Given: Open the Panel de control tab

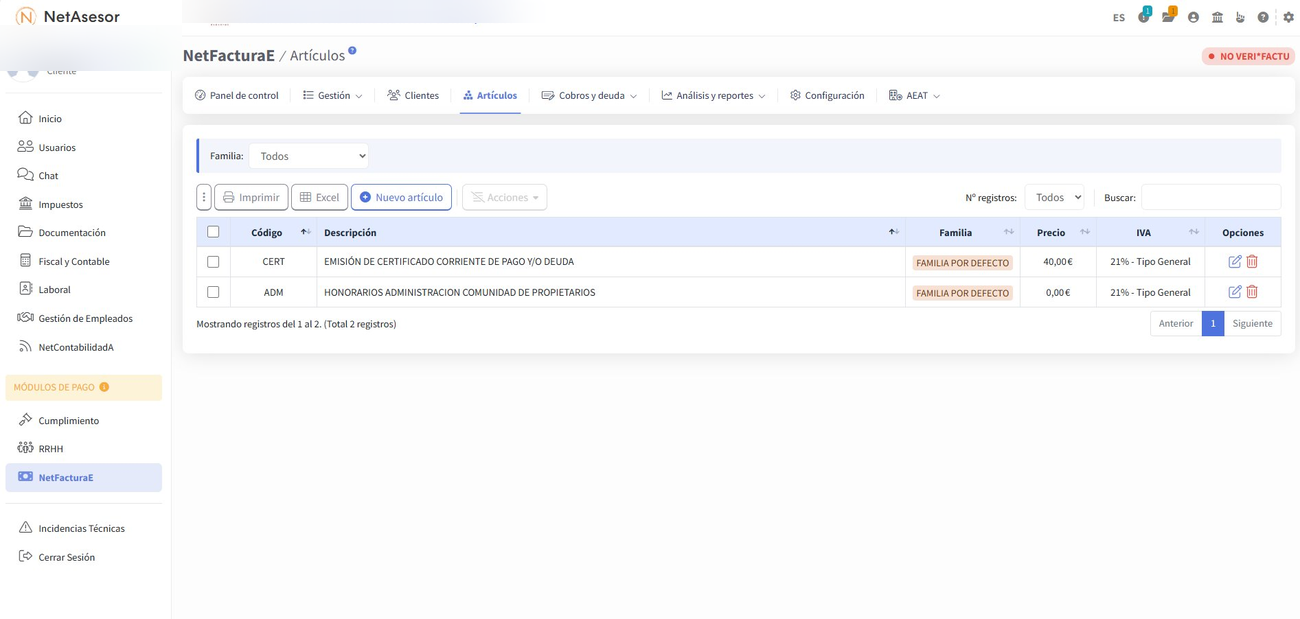Looking at the screenshot, I should pos(236,96).
